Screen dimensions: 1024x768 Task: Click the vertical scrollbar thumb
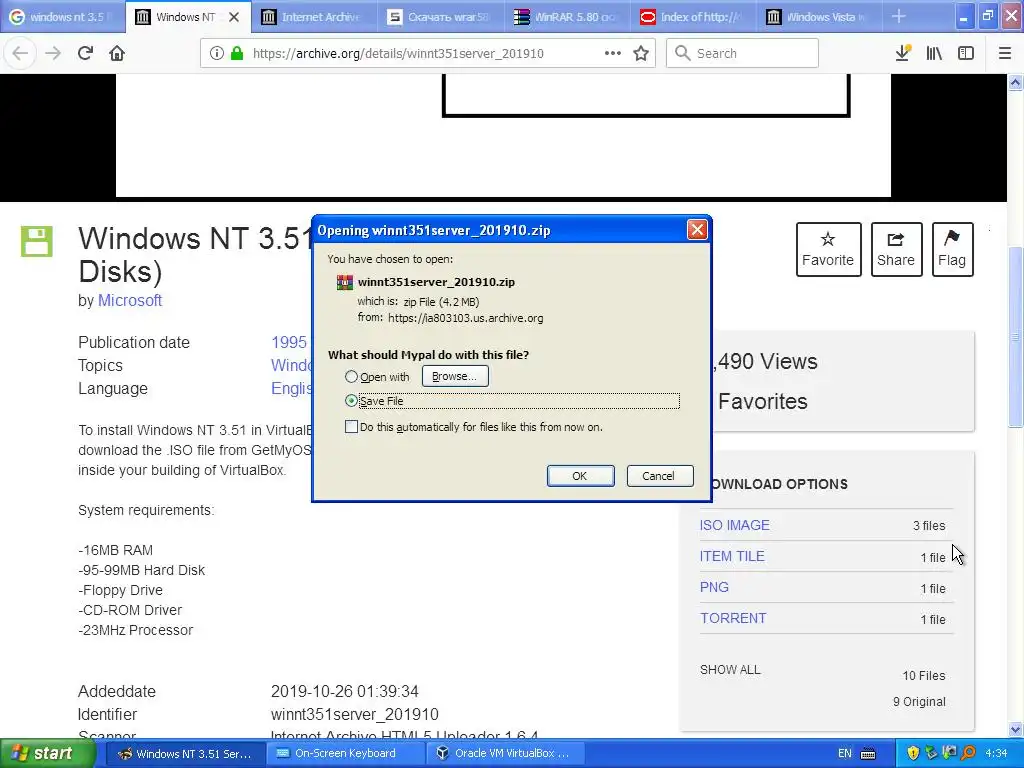pyautogui.click(x=1016, y=337)
